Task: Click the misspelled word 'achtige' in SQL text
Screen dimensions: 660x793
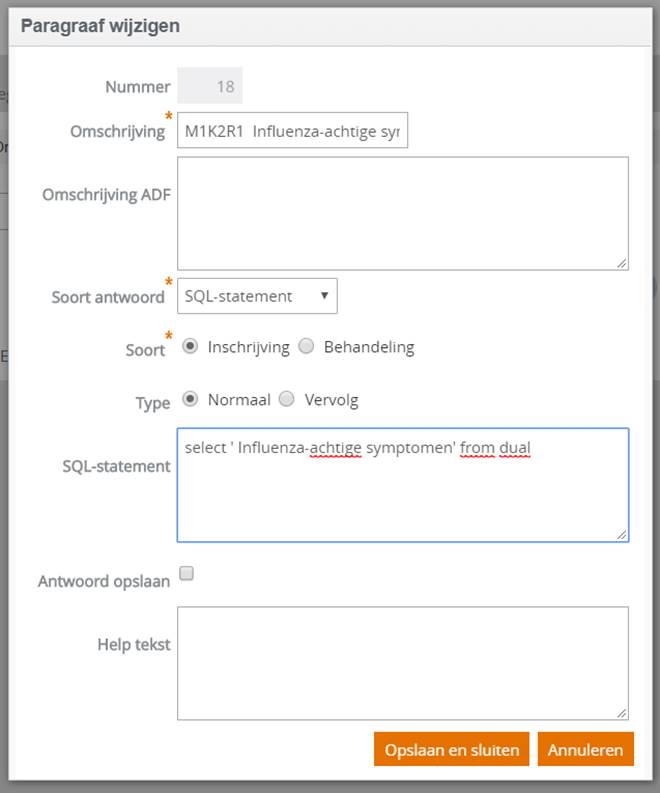Action: (335, 448)
